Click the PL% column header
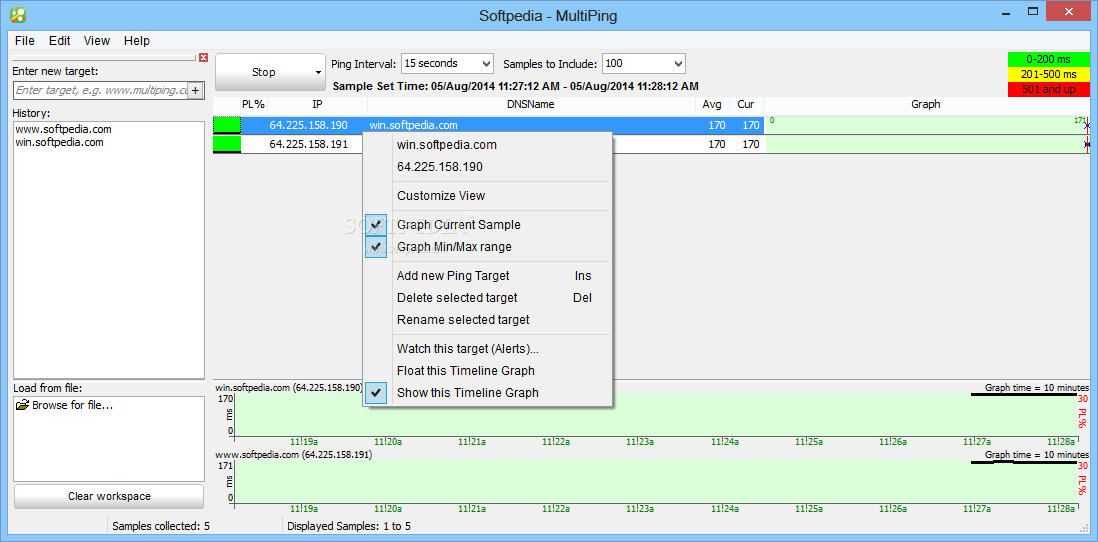Image resolution: width=1098 pixels, height=542 pixels. click(x=253, y=104)
